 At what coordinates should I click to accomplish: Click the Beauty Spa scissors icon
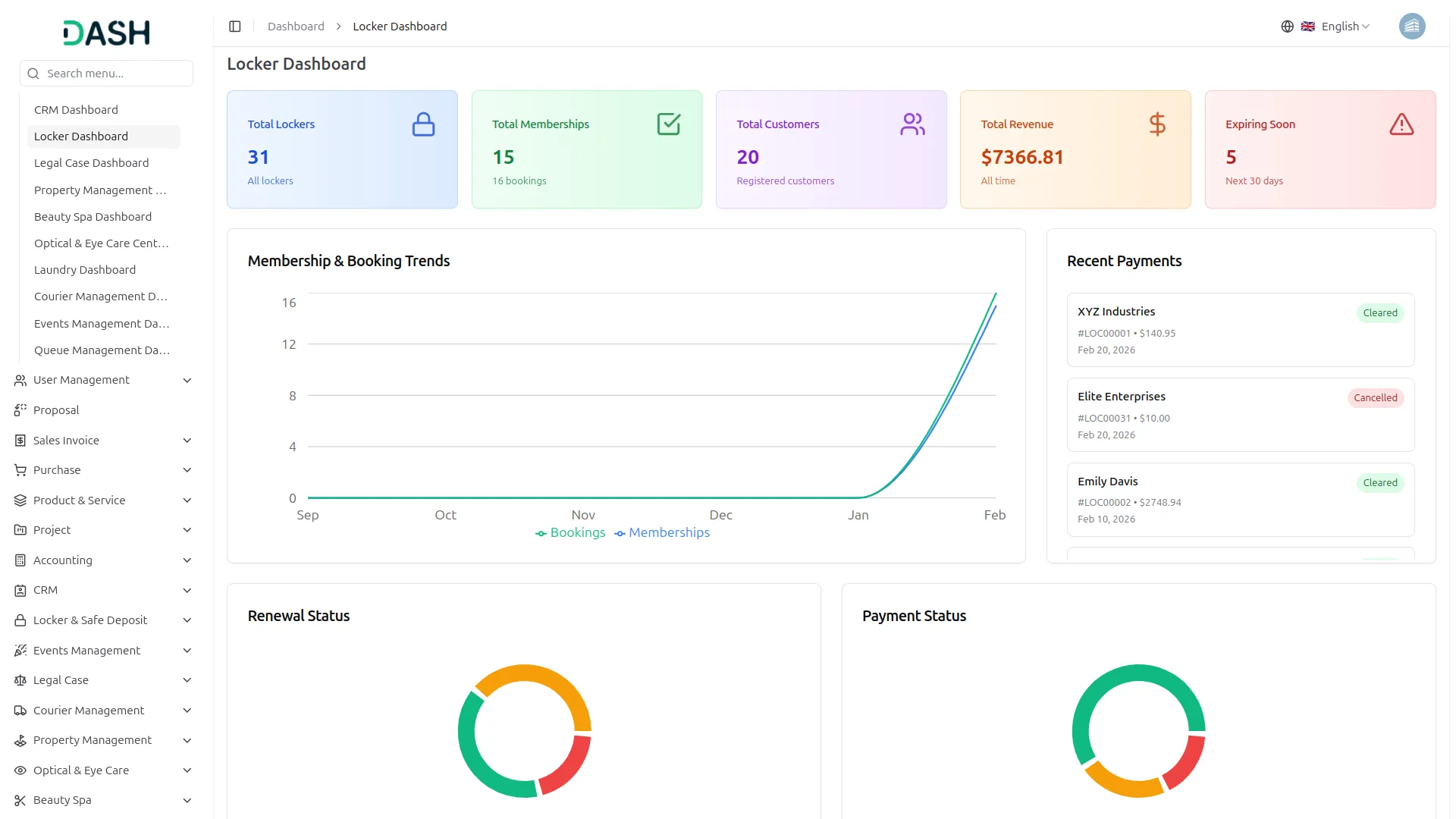click(x=20, y=800)
